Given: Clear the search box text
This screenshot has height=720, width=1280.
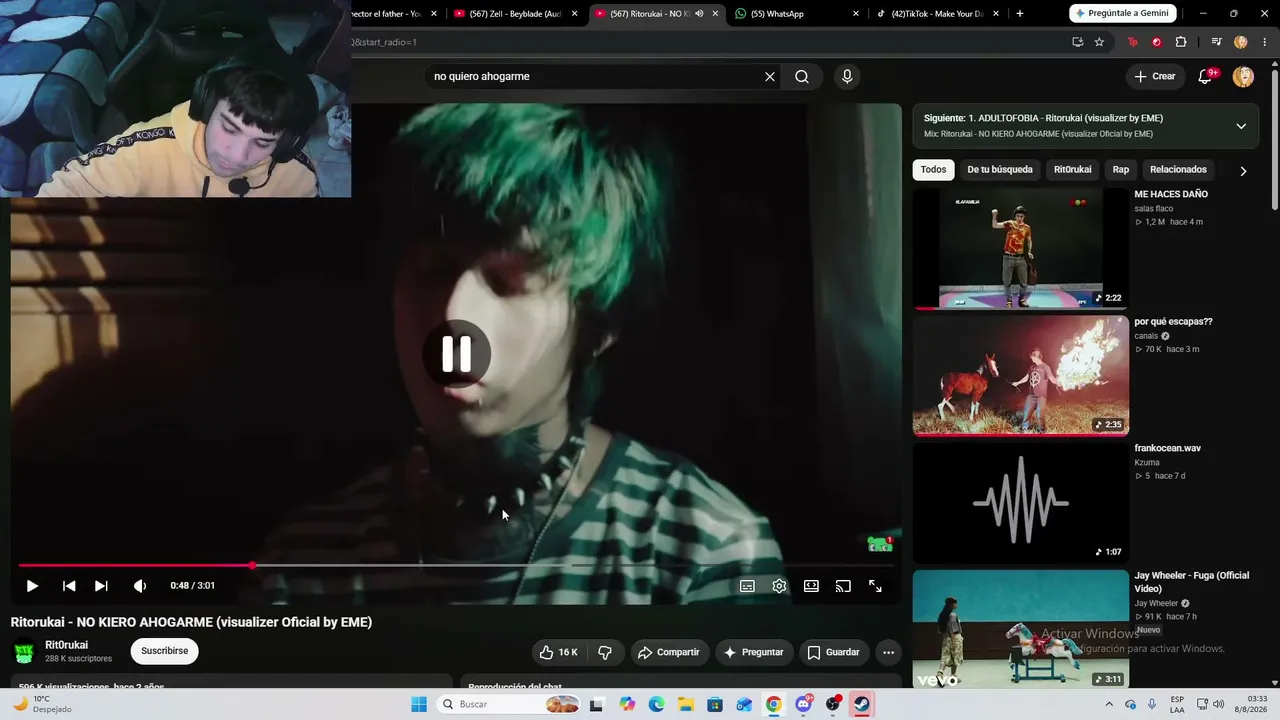Looking at the screenshot, I should pyautogui.click(x=770, y=77).
